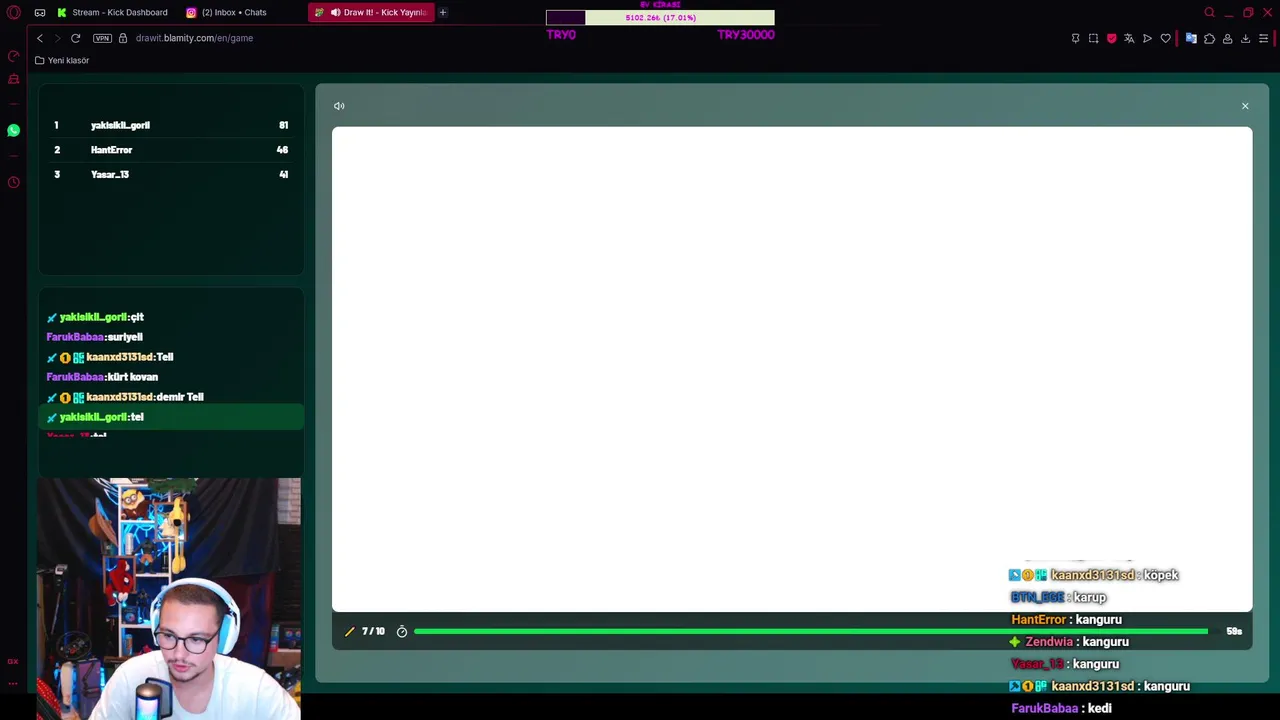1280x720 pixels.
Task: Click highlighted yakisikli_goril "tel" message
Action: click(171, 417)
